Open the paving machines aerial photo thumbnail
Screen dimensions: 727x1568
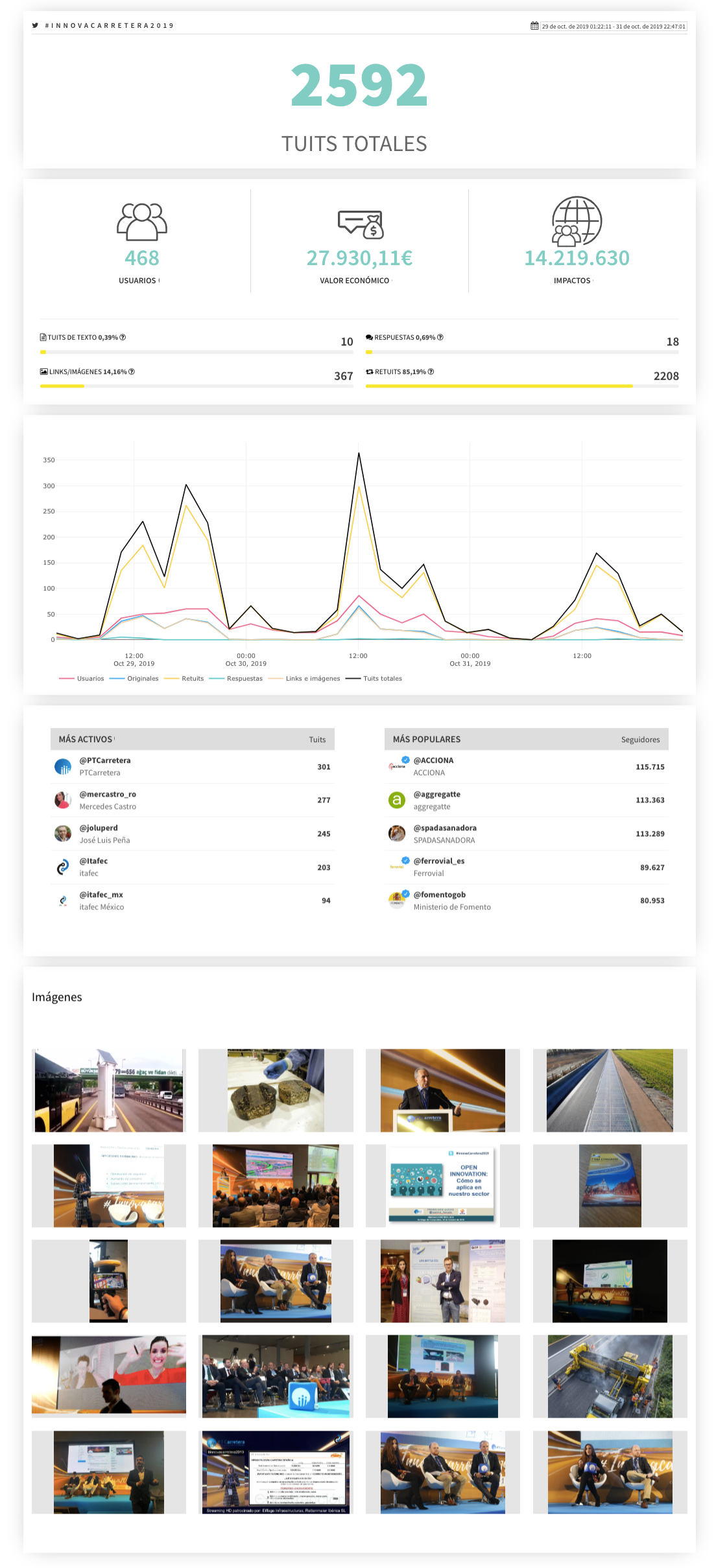point(610,1376)
